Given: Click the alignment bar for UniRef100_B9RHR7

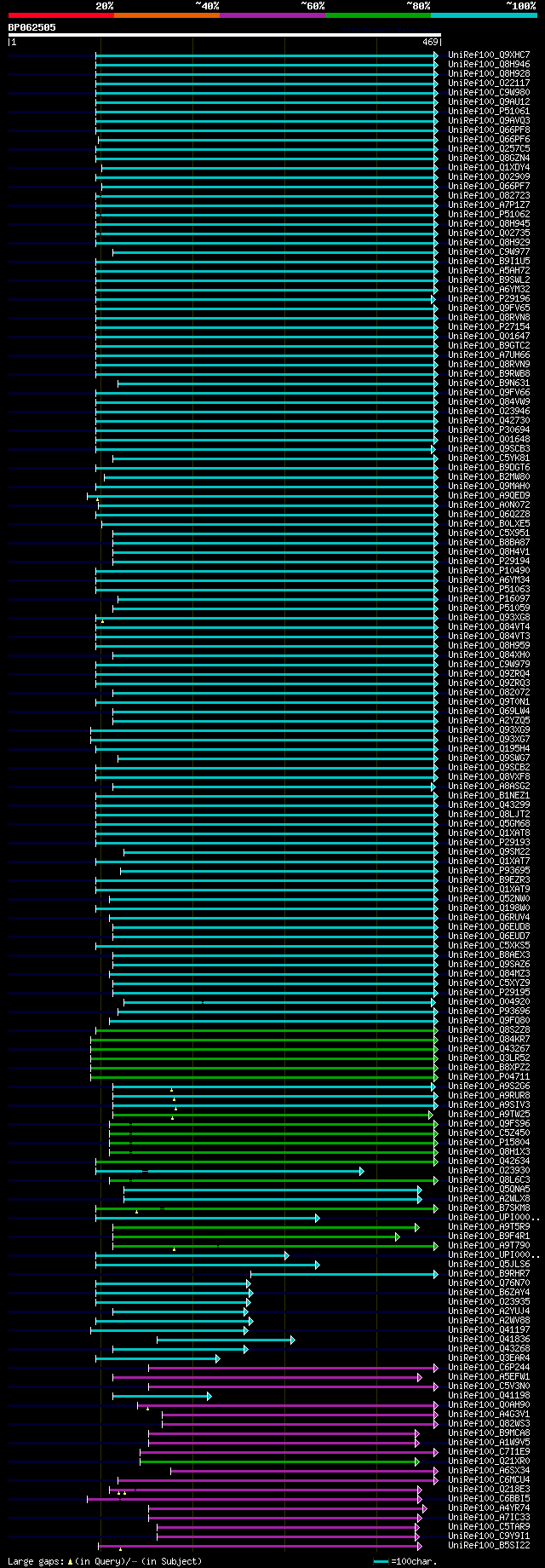Looking at the screenshot, I should point(342,1274).
